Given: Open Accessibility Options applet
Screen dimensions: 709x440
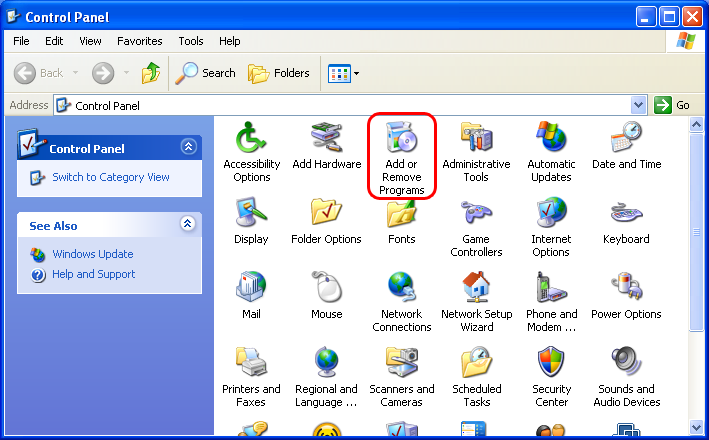Looking at the screenshot, I should point(251,151).
